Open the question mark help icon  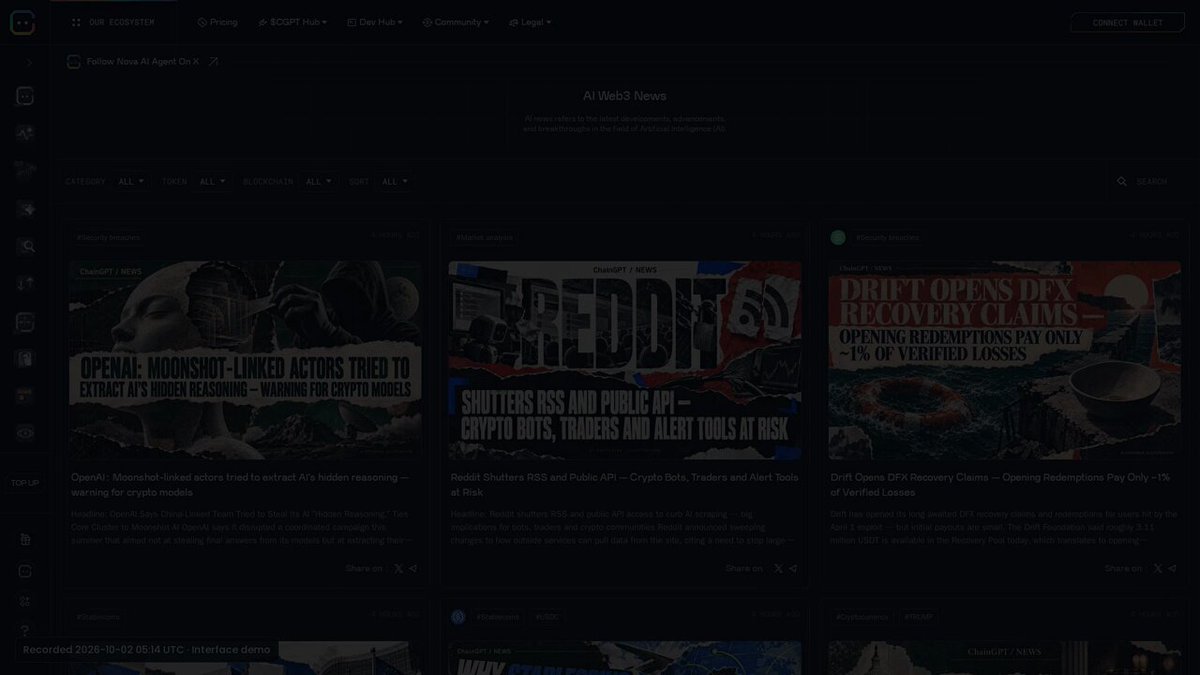click(x=26, y=630)
